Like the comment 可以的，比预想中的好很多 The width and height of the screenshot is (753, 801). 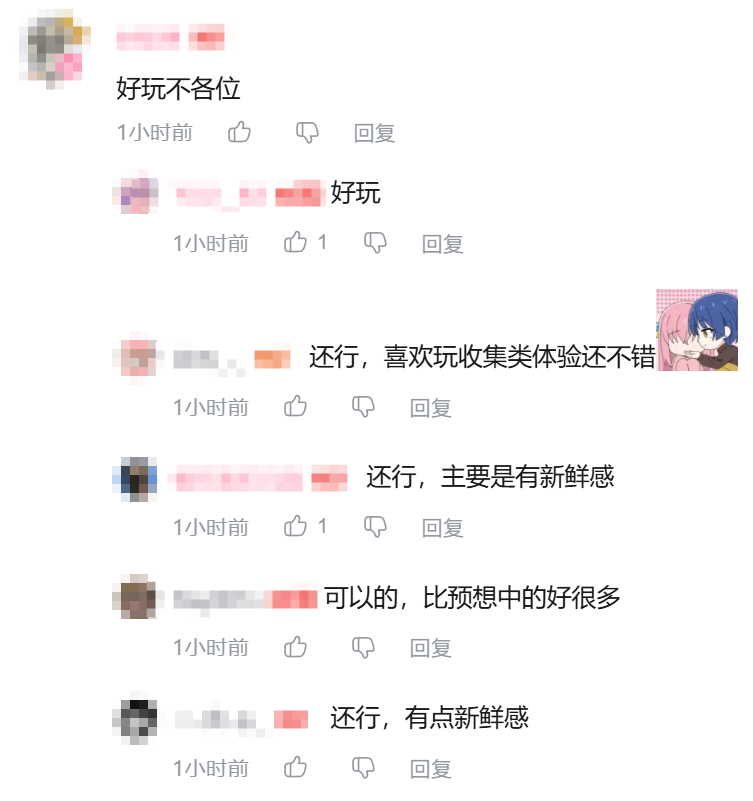(x=295, y=647)
